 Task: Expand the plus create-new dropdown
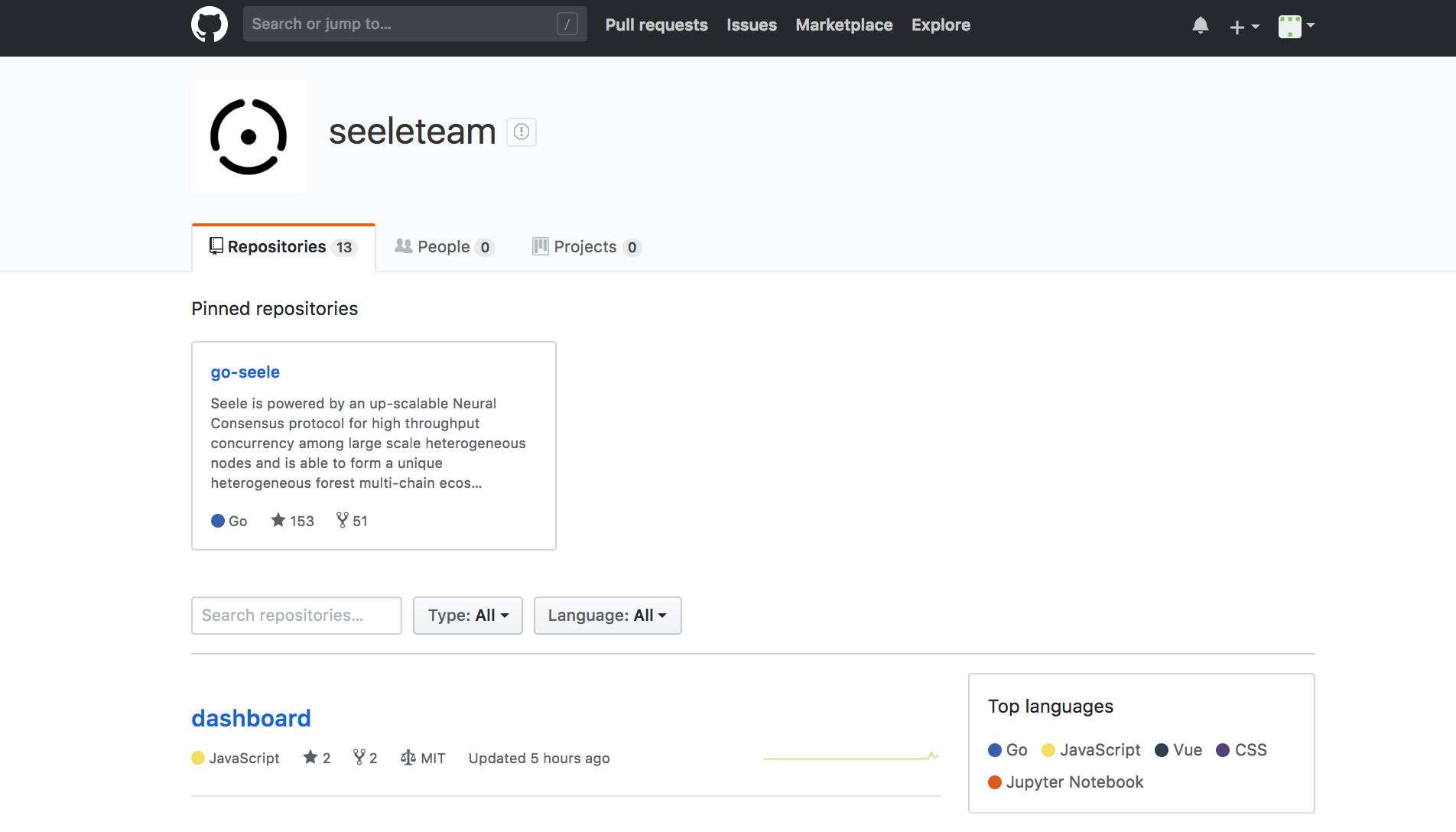[1244, 26]
